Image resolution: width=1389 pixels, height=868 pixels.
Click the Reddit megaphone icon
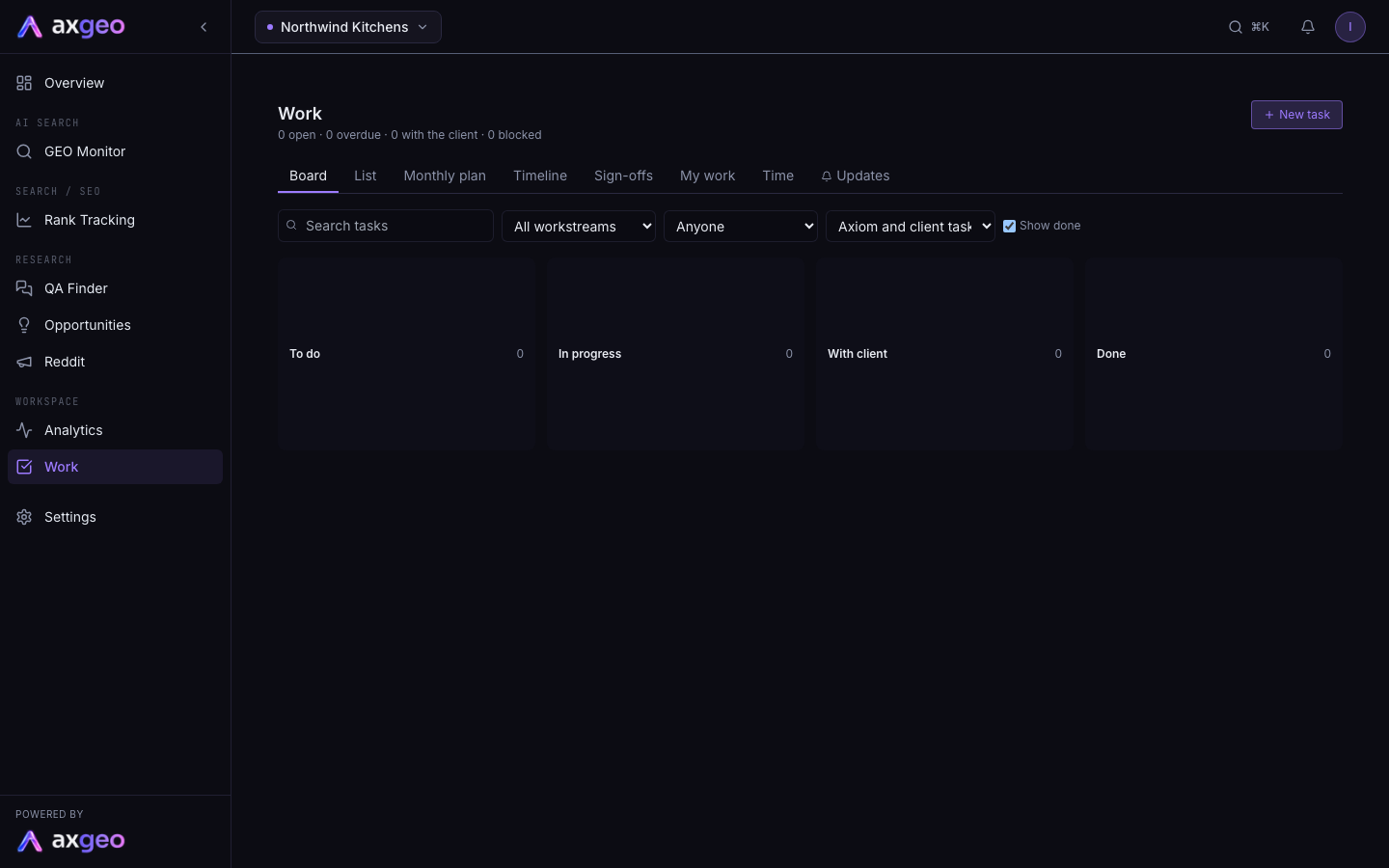click(24, 362)
